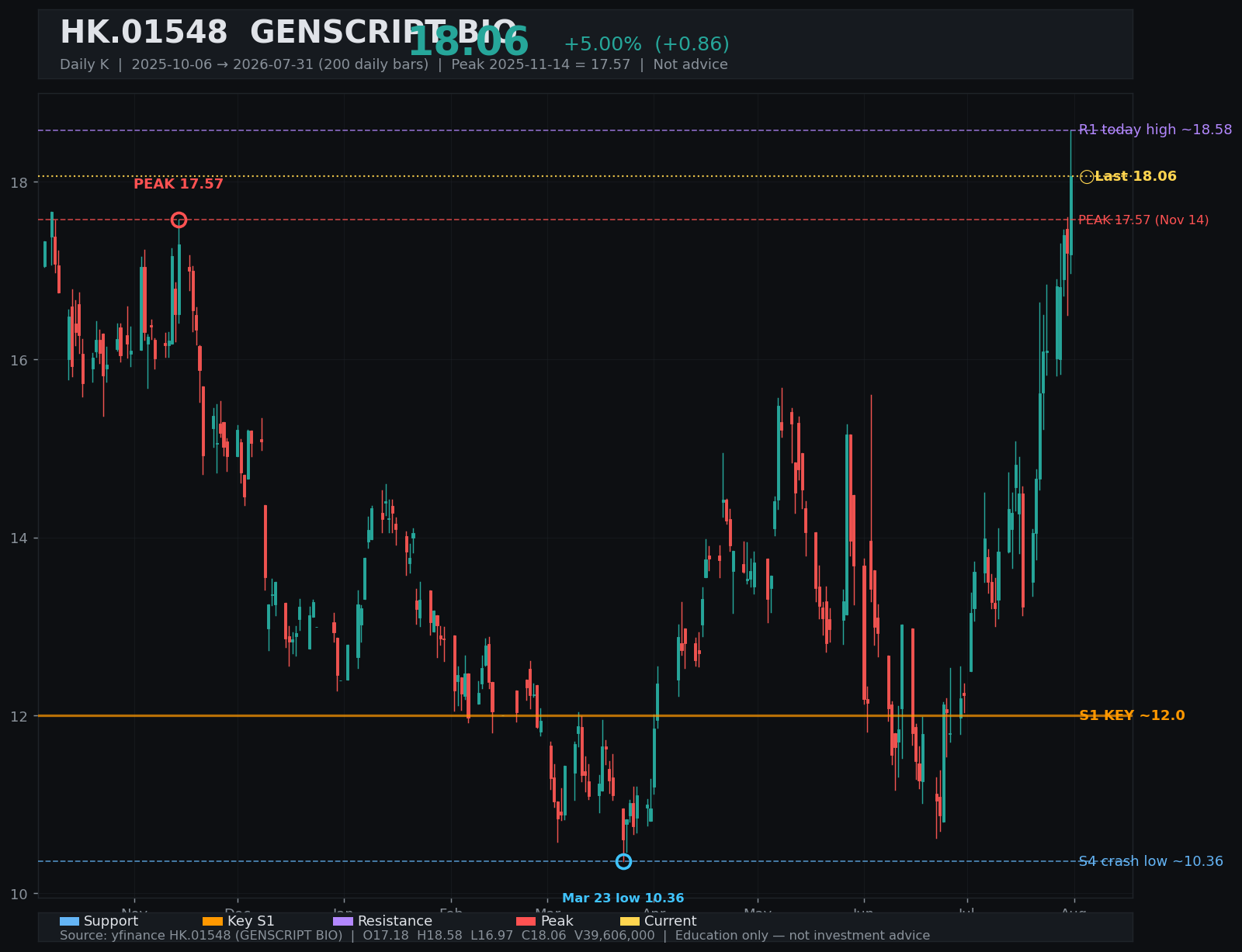The height and width of the screenshot is (952, 1242).
Task: Click the "Mar 23 low 10.36" annotation
Action: click(623, 898)
